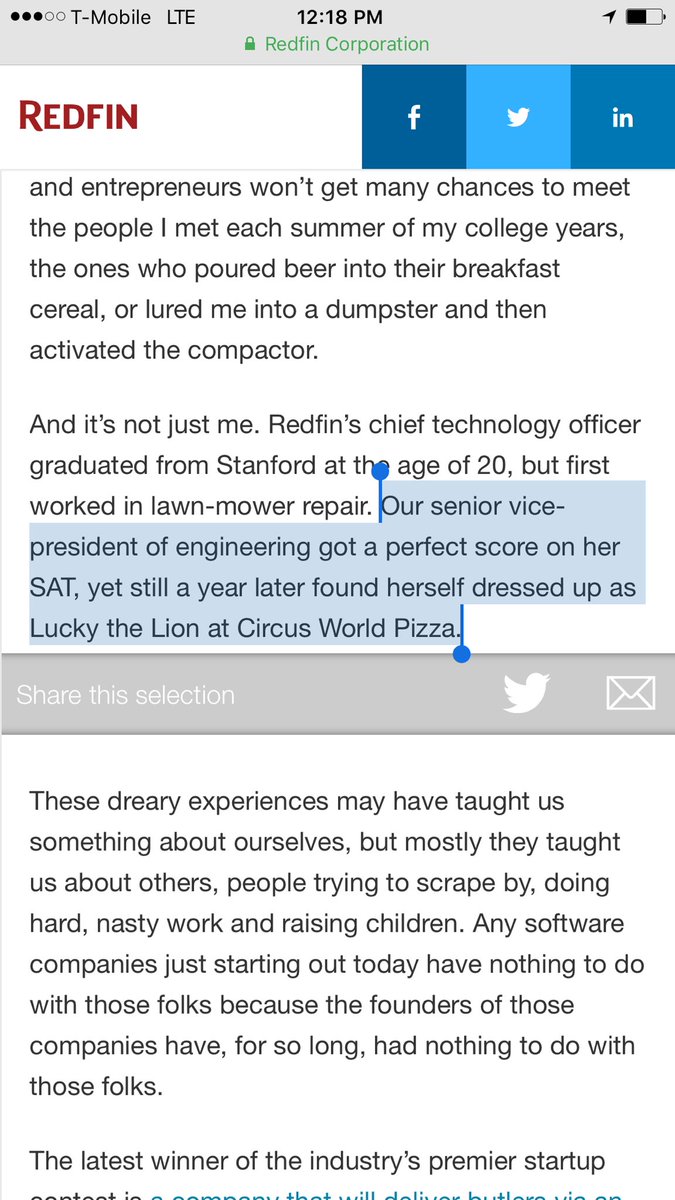Tap the "Share this selection" label
Viewport: 675px width, 1200px height.
[x=126, y=695]
